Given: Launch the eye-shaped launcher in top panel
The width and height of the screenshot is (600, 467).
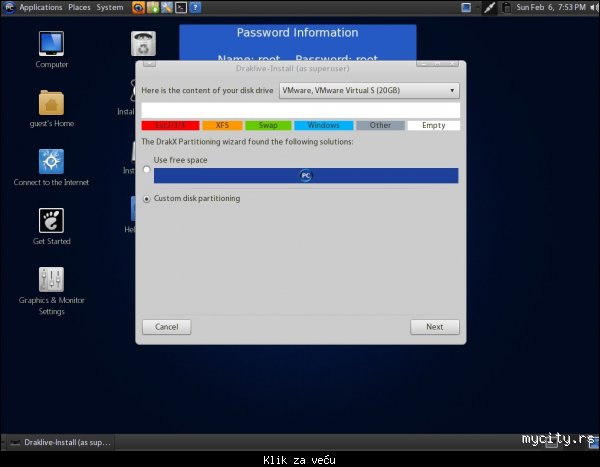Looking at the screenshot, I should [138, 7].
